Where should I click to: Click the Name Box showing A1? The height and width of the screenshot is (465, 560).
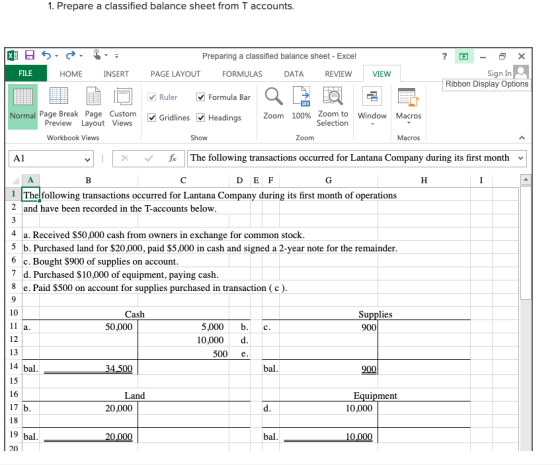click(46, 159)
